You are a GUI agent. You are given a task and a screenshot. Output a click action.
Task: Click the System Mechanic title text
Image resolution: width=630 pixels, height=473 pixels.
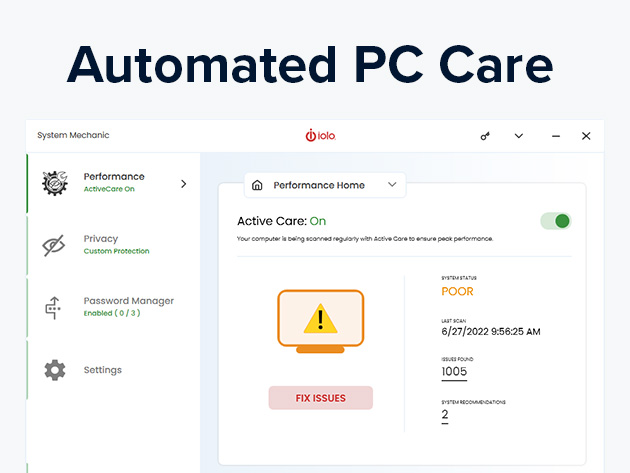[73, 135]
